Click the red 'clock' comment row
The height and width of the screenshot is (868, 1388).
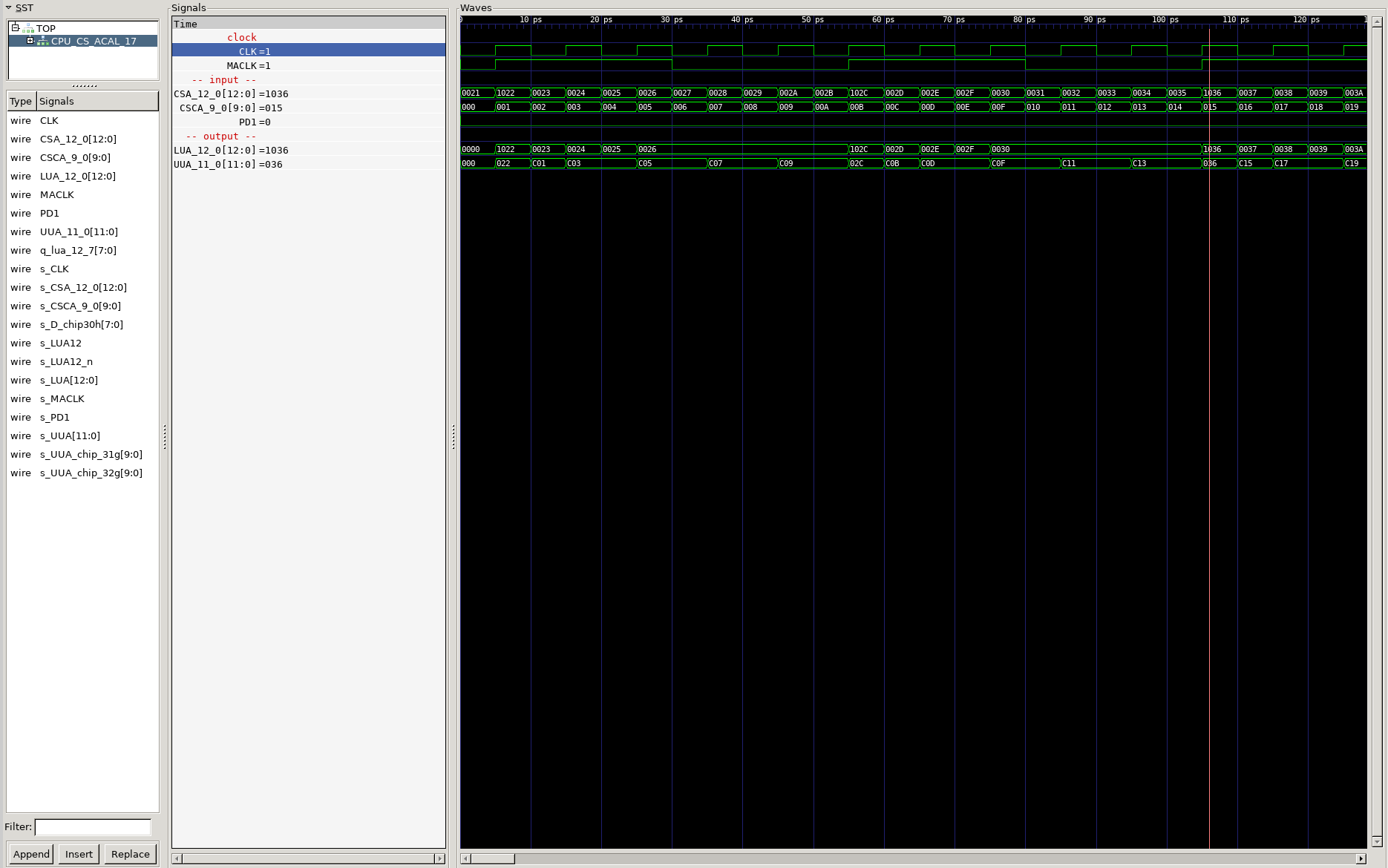[x=309, y=37]
